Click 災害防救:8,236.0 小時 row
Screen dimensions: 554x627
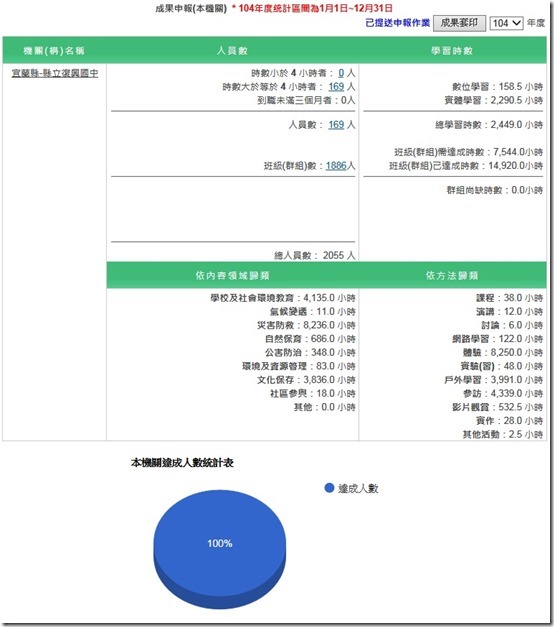tap(306, 325)
